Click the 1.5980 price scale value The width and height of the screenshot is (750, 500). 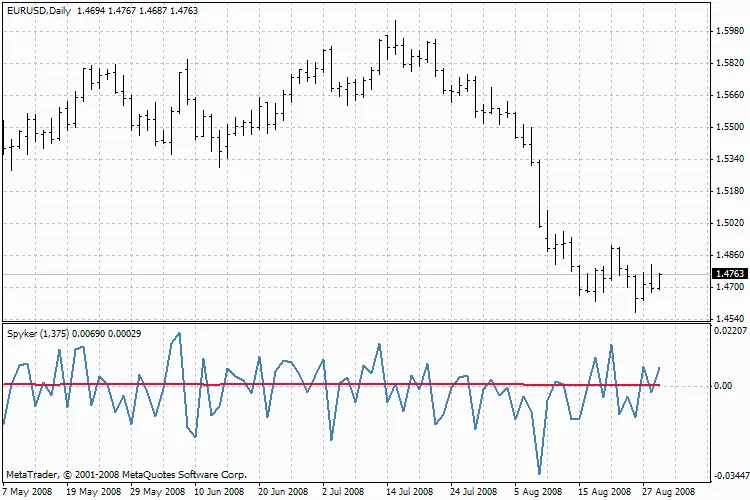coord(729,31)
